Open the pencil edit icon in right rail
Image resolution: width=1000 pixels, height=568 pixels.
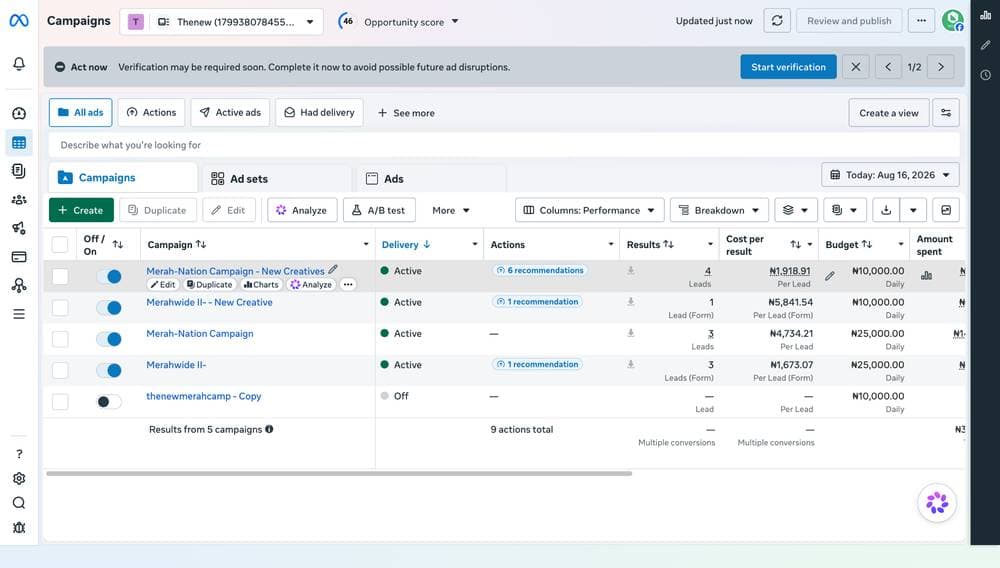985,45
